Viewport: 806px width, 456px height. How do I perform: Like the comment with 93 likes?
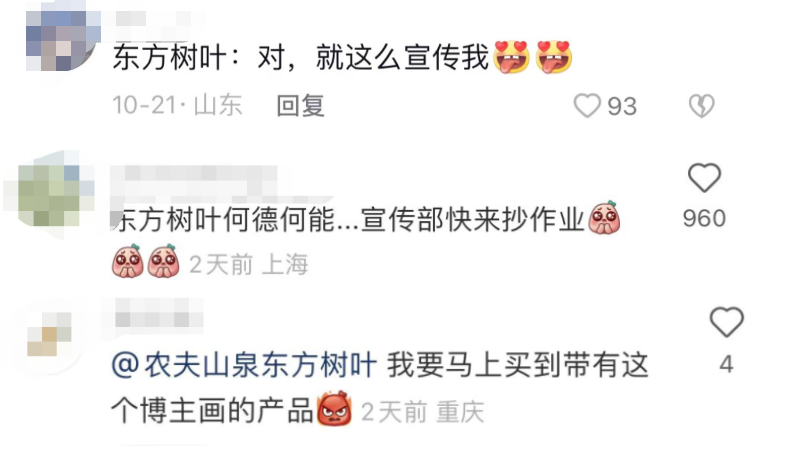(x=587, y=106)
